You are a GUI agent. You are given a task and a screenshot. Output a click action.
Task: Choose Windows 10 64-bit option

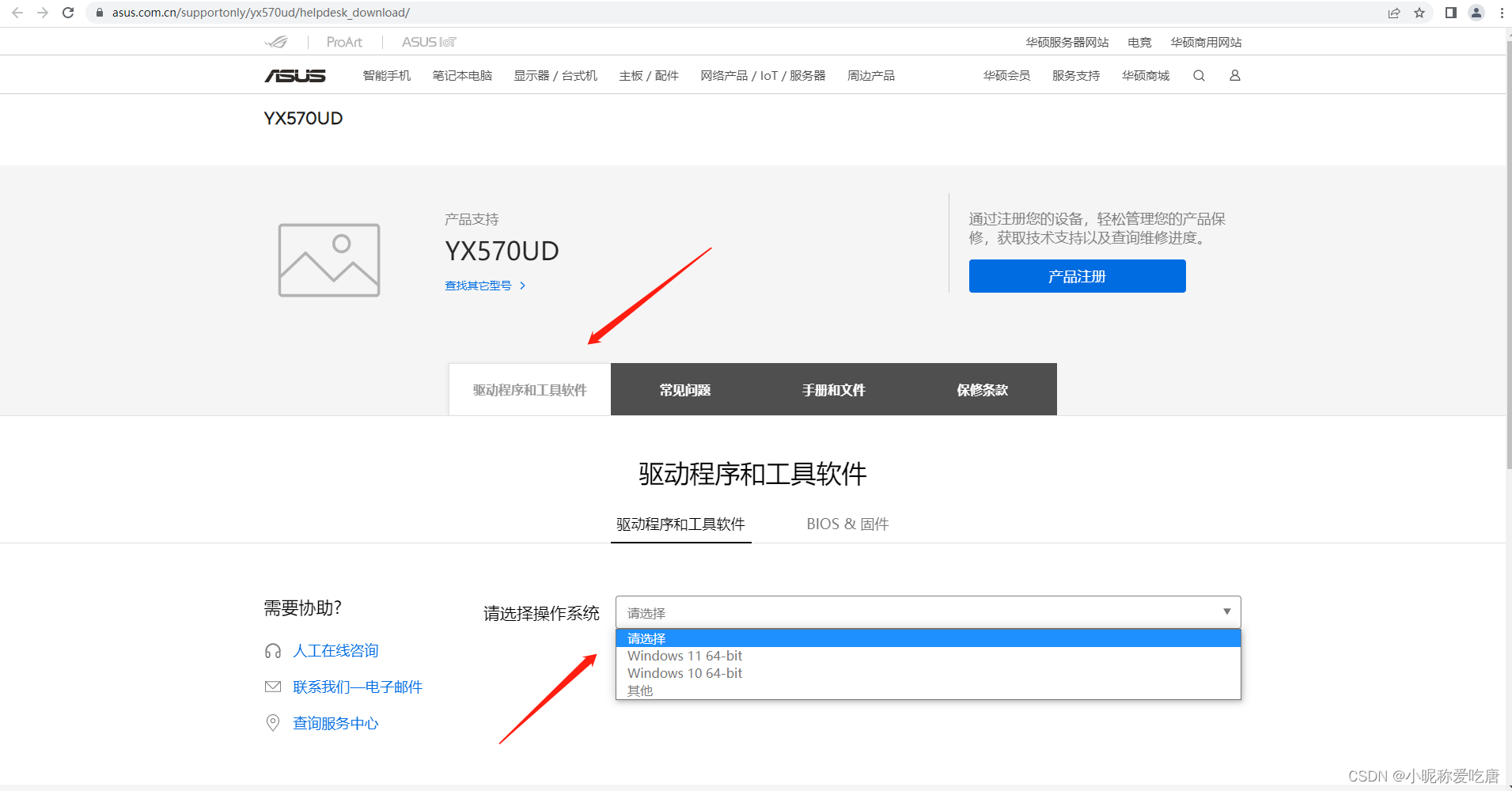pyautogui.click(x=928, y=673)
